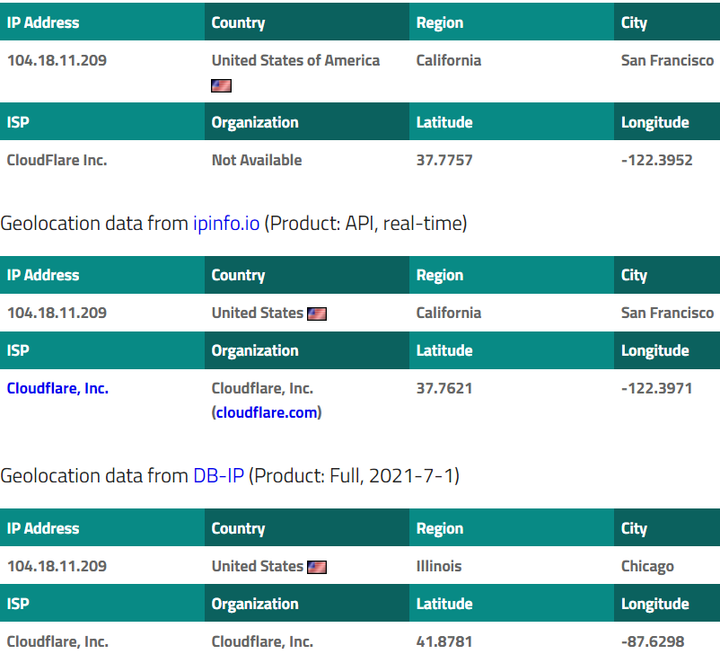Viewport: 720px width, 654px height.
Task: Click the CloudFlare Inc. text in the first table
Action: coord(57,160)
